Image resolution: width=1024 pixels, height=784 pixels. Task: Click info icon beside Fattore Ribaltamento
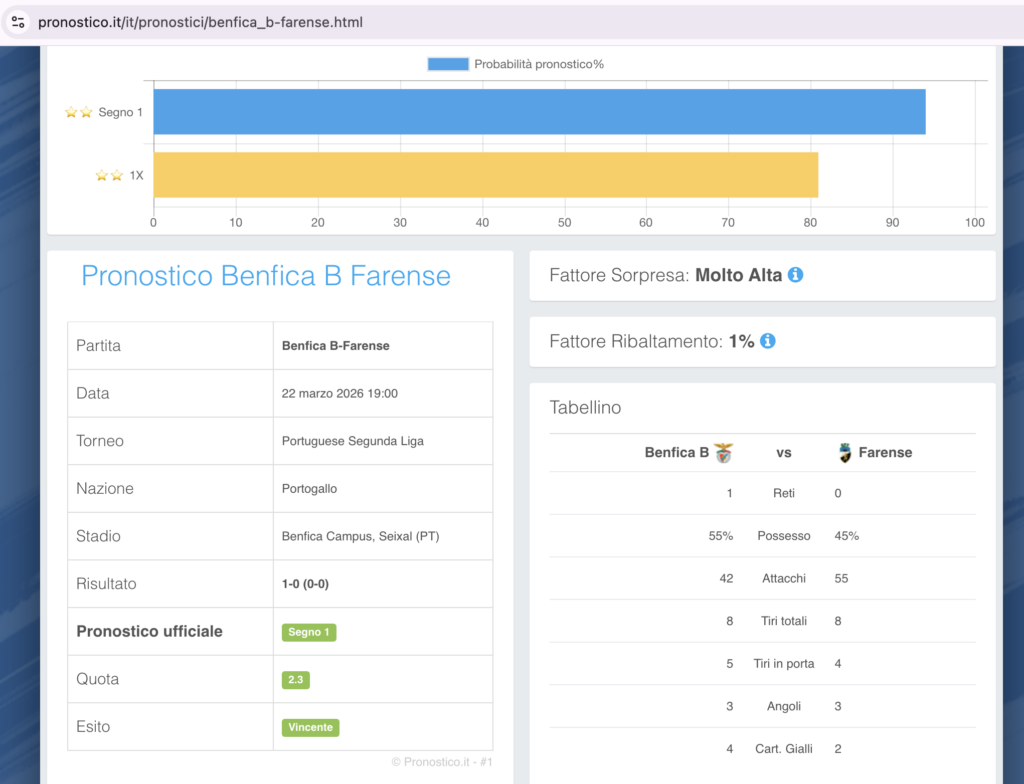click(x=767, y=341)
